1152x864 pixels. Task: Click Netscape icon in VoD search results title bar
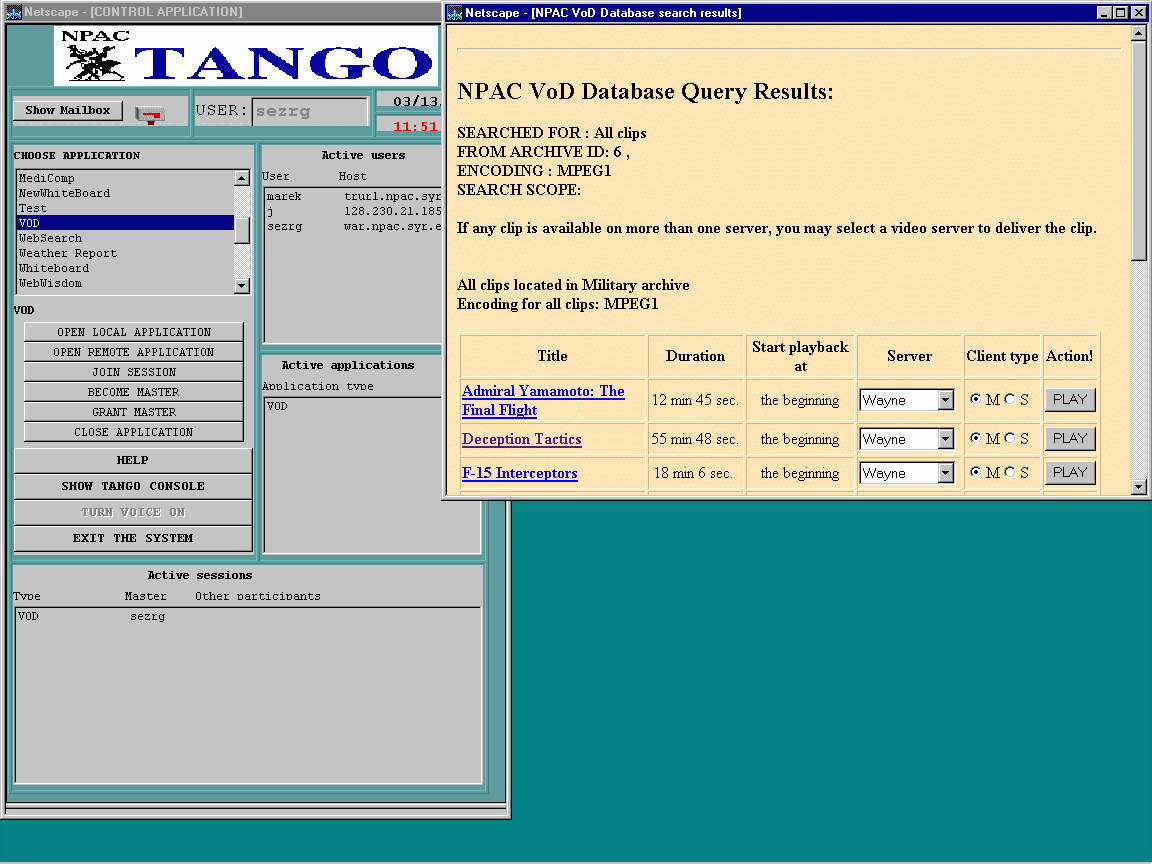[455, 12]
